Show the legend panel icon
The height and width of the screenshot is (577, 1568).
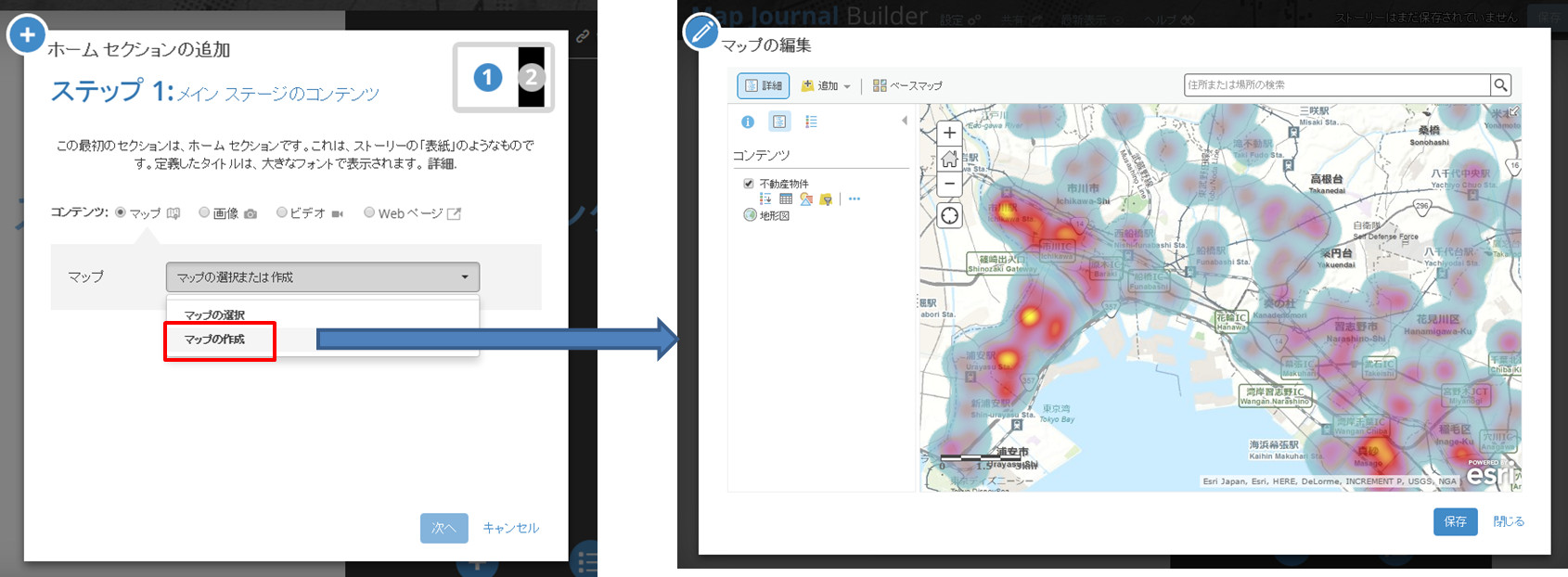[x=811, y=122]
